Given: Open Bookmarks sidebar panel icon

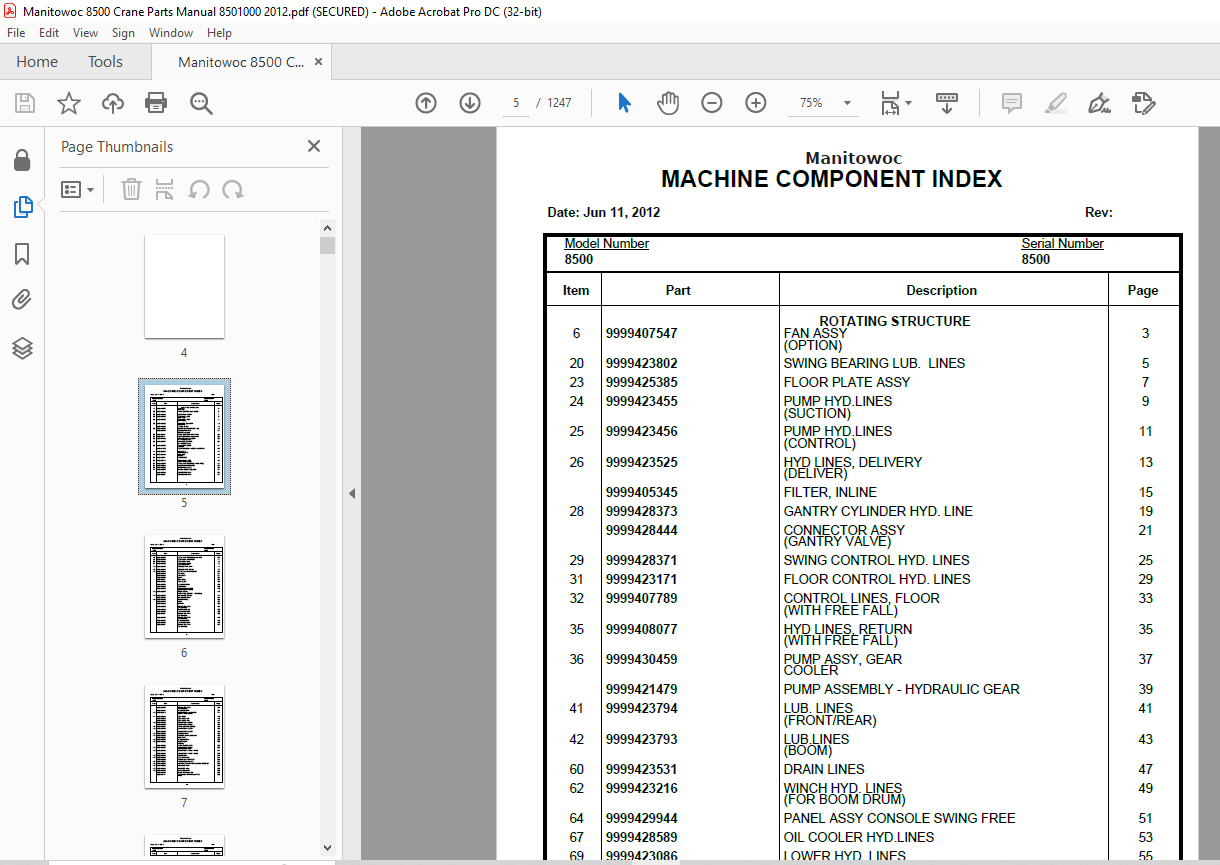Looking at the screenshot, I should [22, 254].
